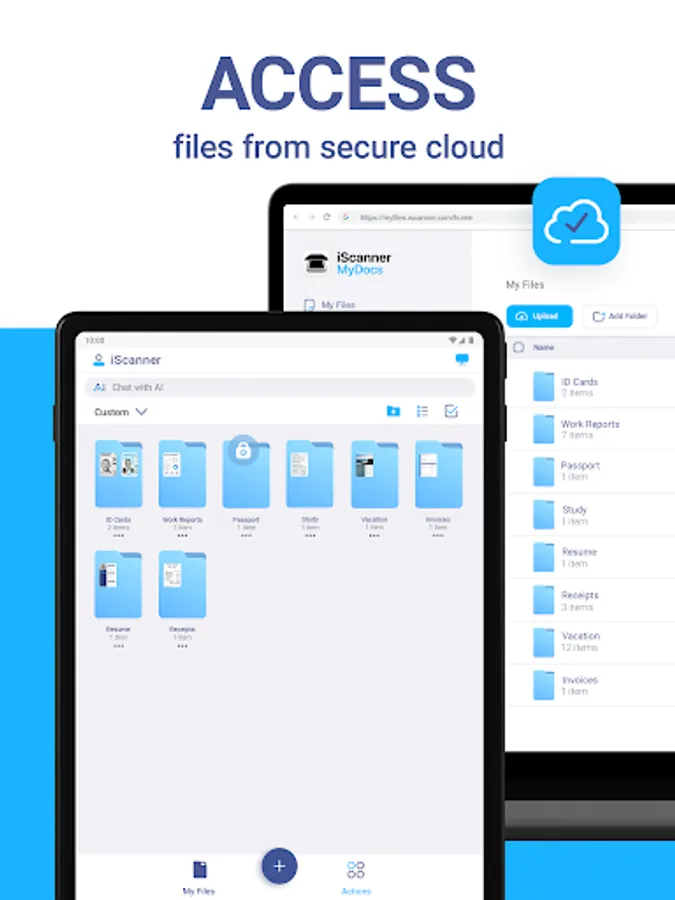Open the locked Passport folder on tablet

point(246,474)
